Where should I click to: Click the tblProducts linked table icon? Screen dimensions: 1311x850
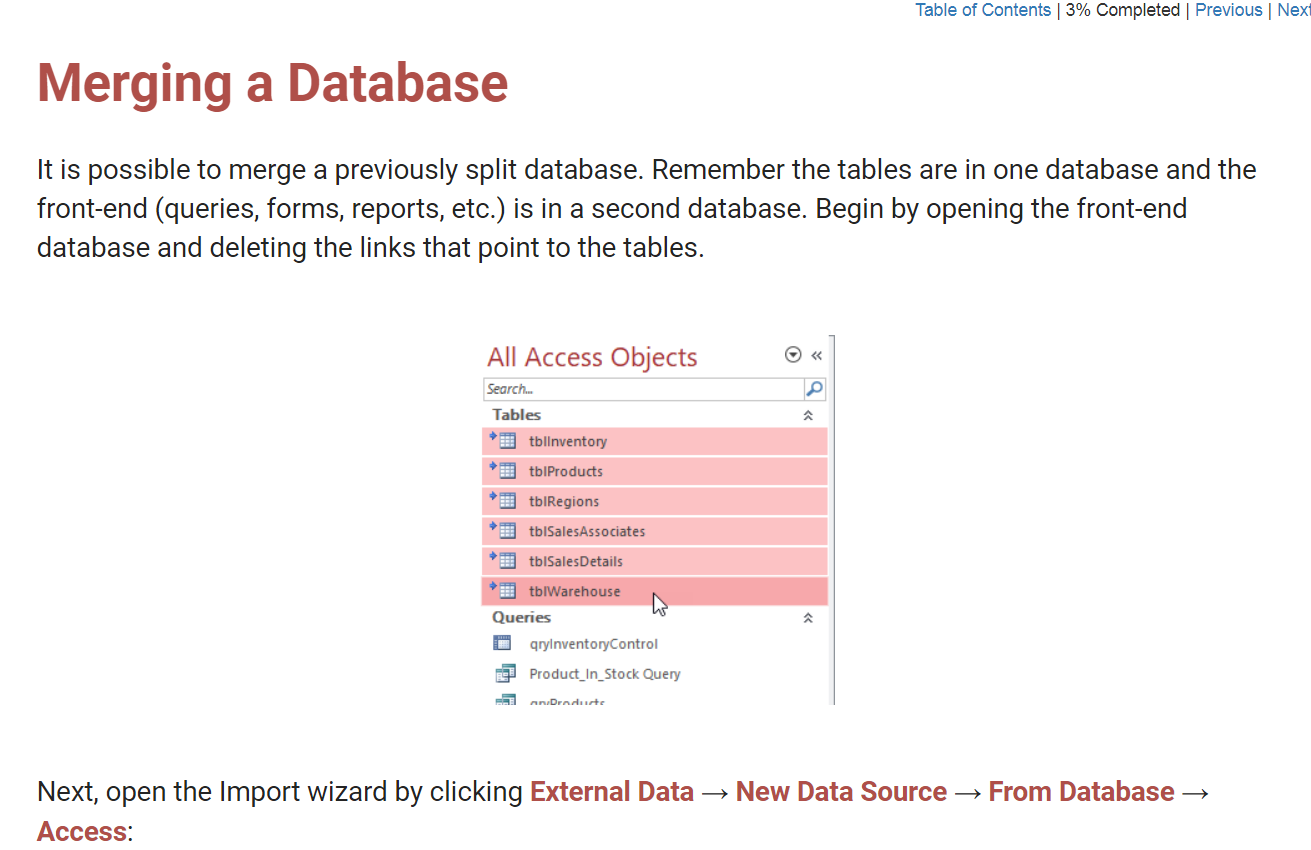(503, 470)
